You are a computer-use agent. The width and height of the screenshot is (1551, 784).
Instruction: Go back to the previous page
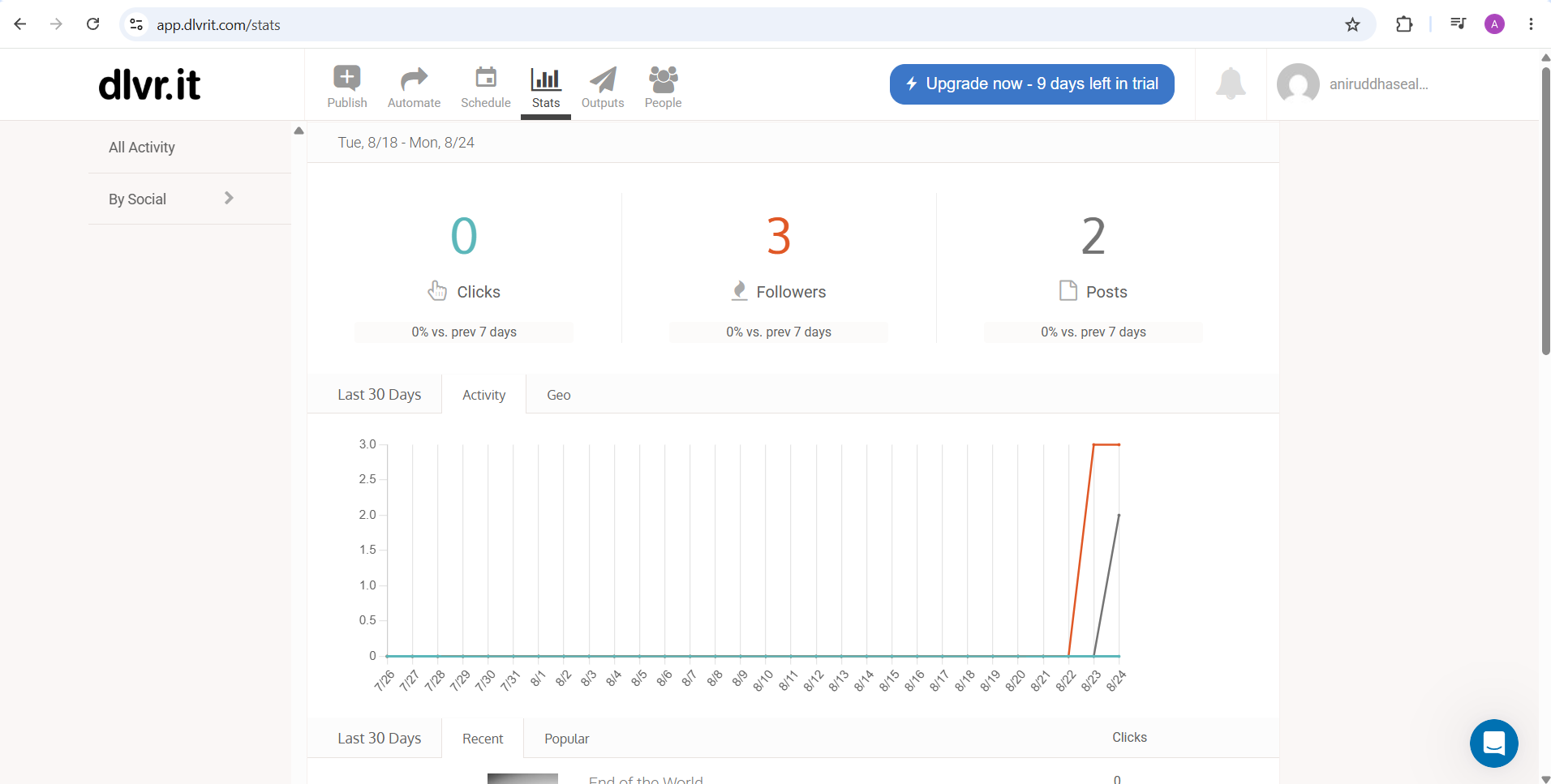click(20, 24)
